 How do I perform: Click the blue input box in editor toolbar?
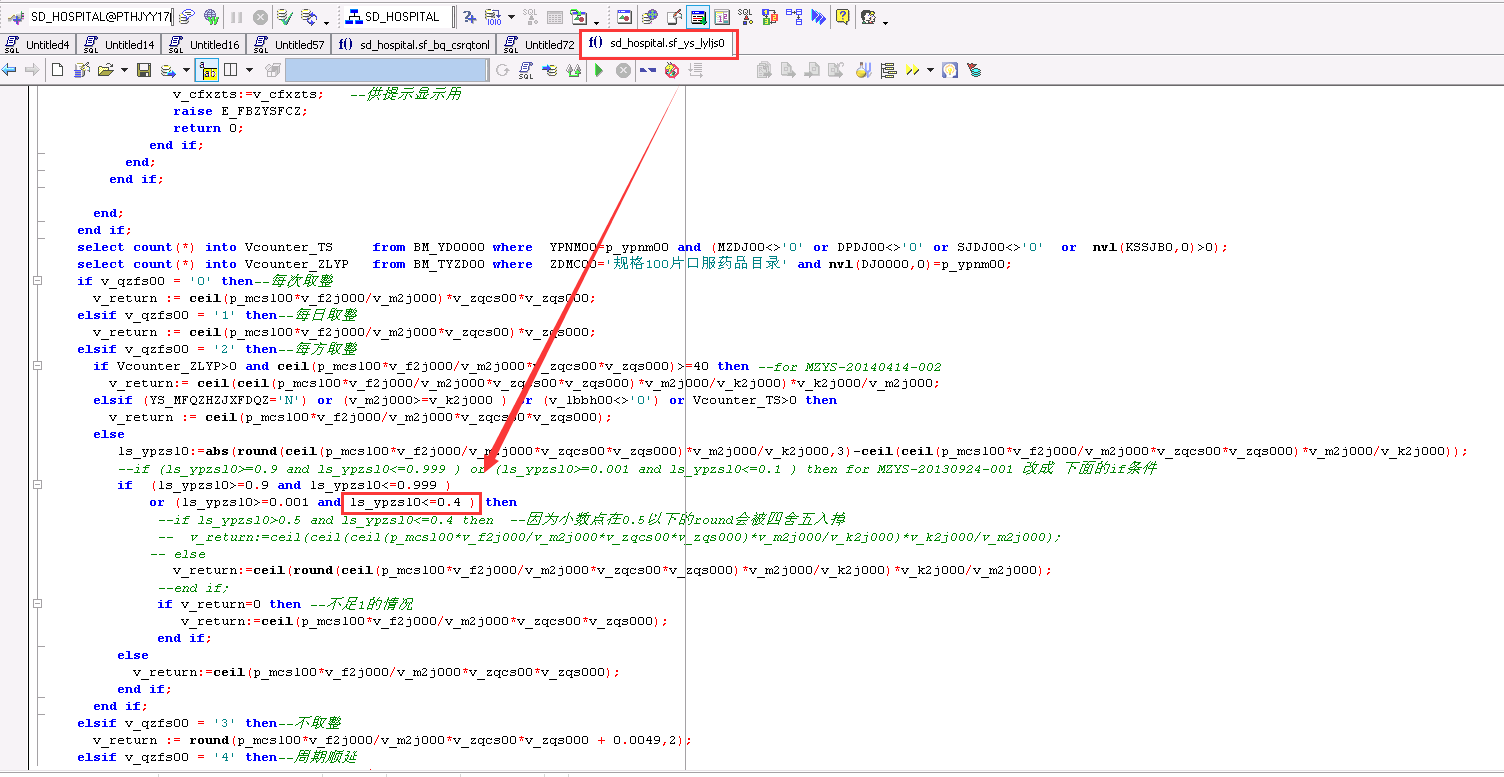[x=385, y=70]
